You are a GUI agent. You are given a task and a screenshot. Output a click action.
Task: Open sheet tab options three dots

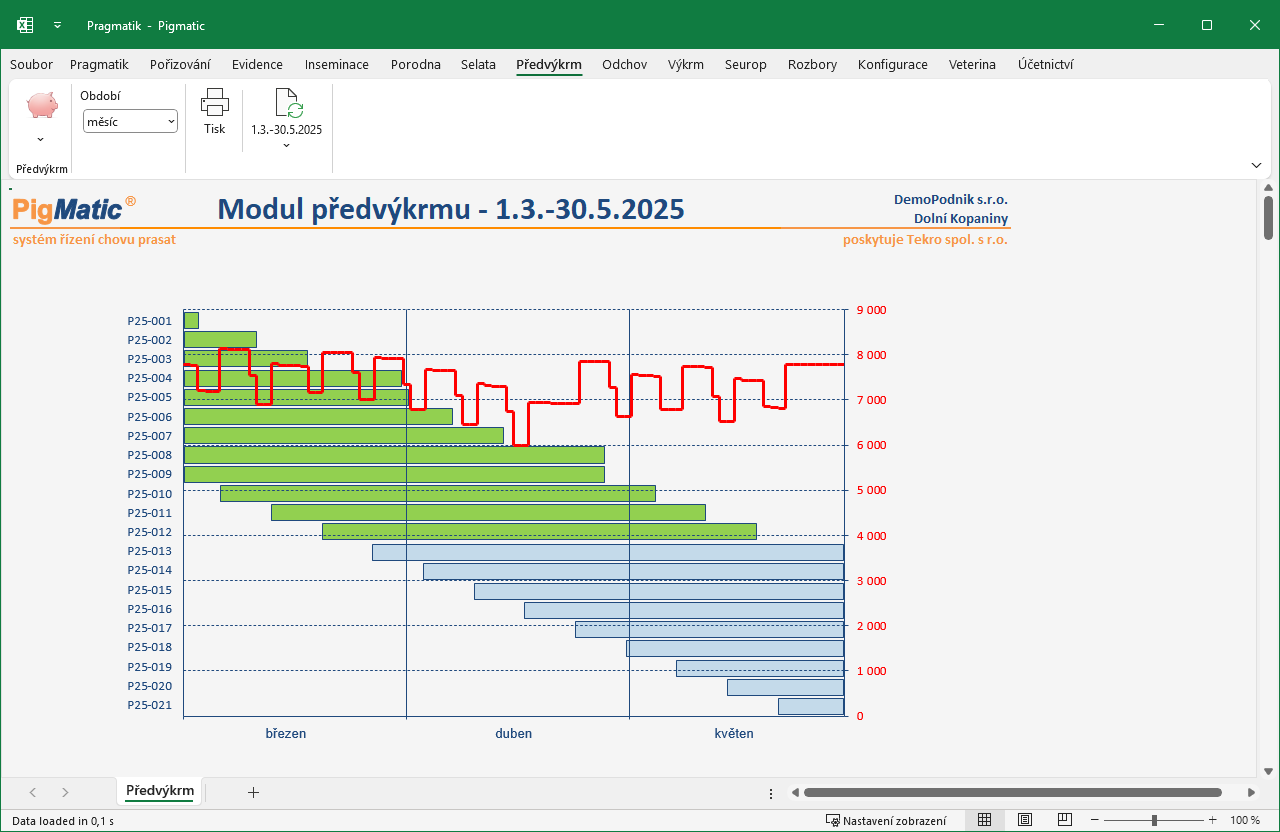[771, 793]
